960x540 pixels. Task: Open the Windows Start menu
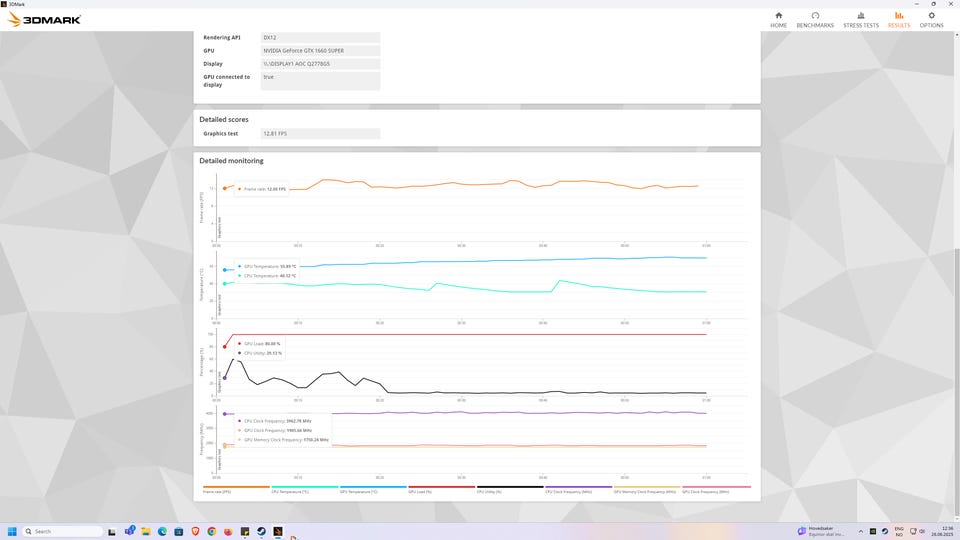(x=12, y=531)
